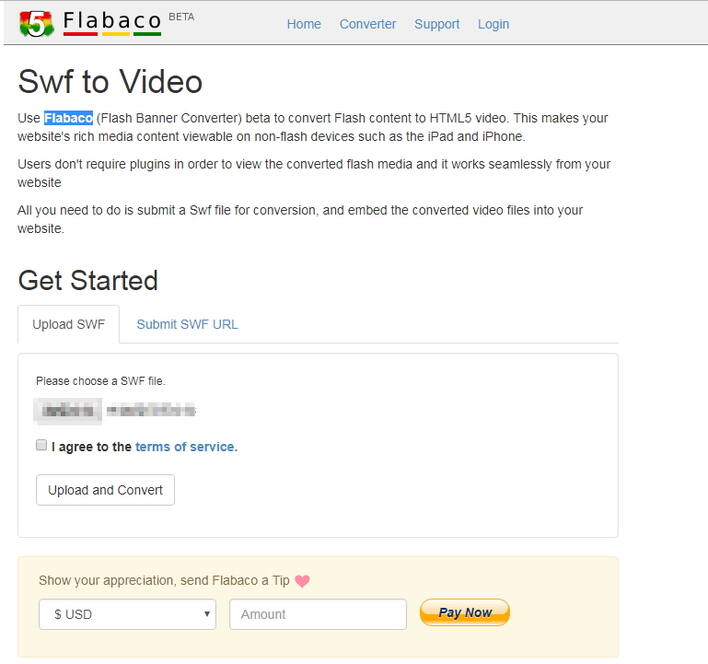
Task: Go to the Support page
Action: (437, 24)
